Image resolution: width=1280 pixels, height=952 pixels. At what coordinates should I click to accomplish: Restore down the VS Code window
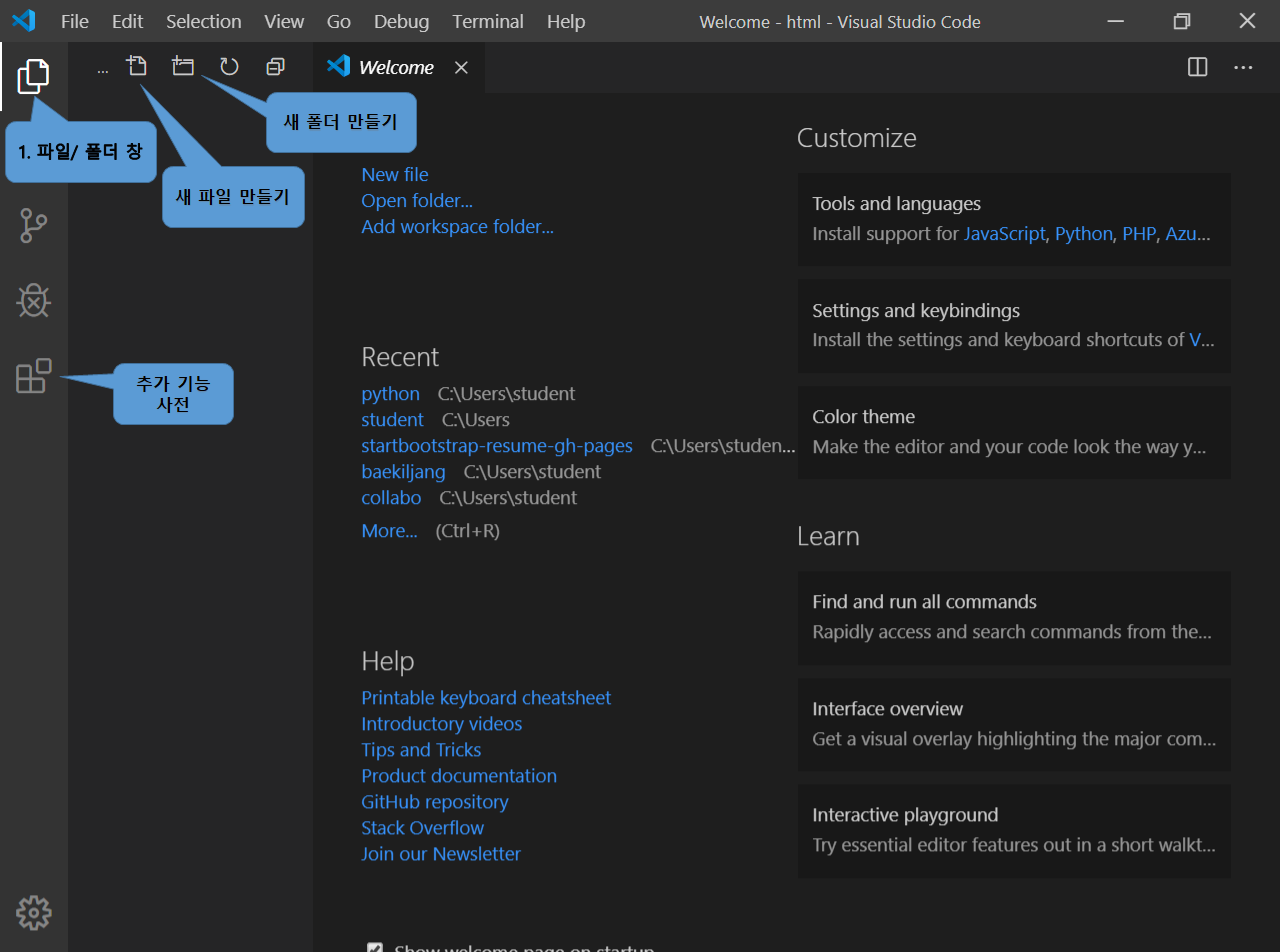coord(1182,21)
